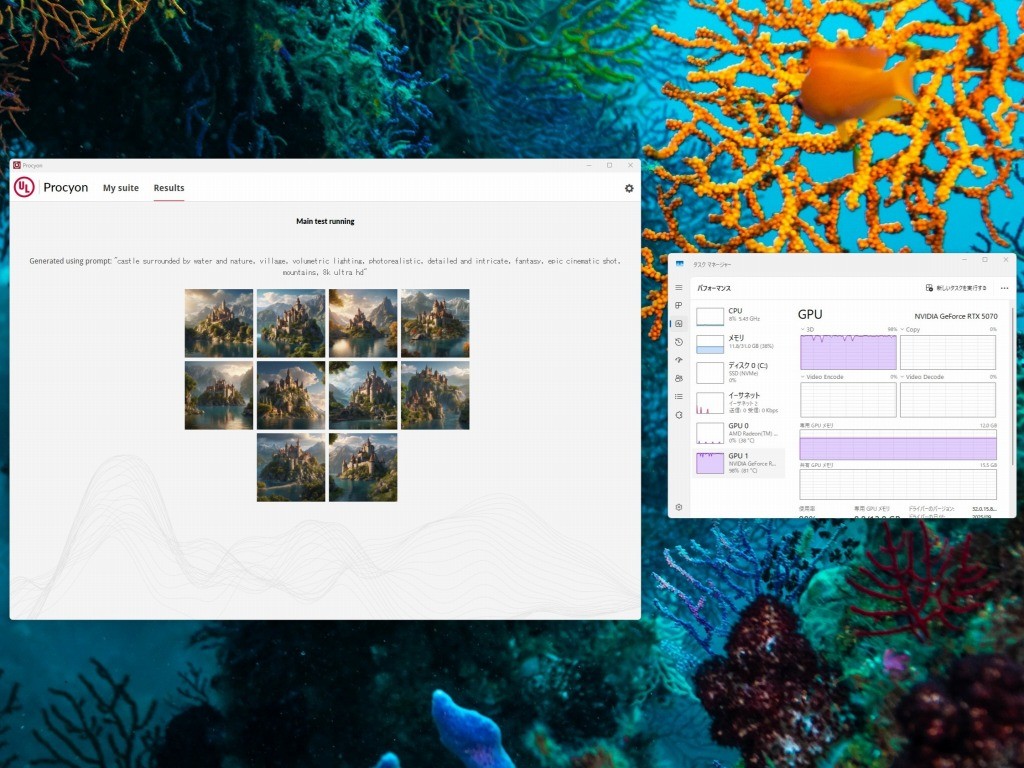Open Procyon settings gear icon
The height and width of the screenshot is (768, 1024).
coord(629,188)
